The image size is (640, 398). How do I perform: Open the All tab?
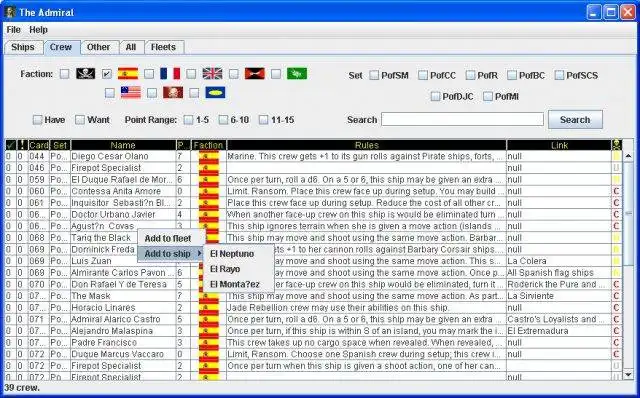point(131,47)
